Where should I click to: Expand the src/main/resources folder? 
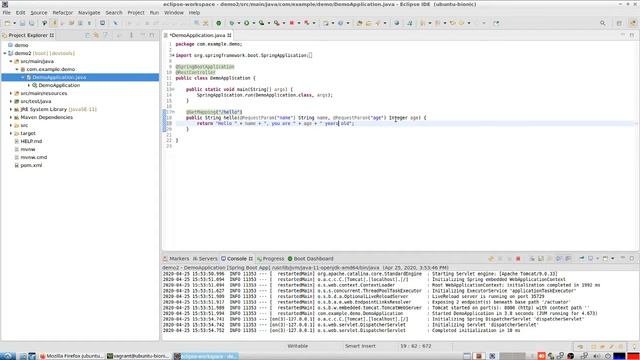[x=11, y=93]
